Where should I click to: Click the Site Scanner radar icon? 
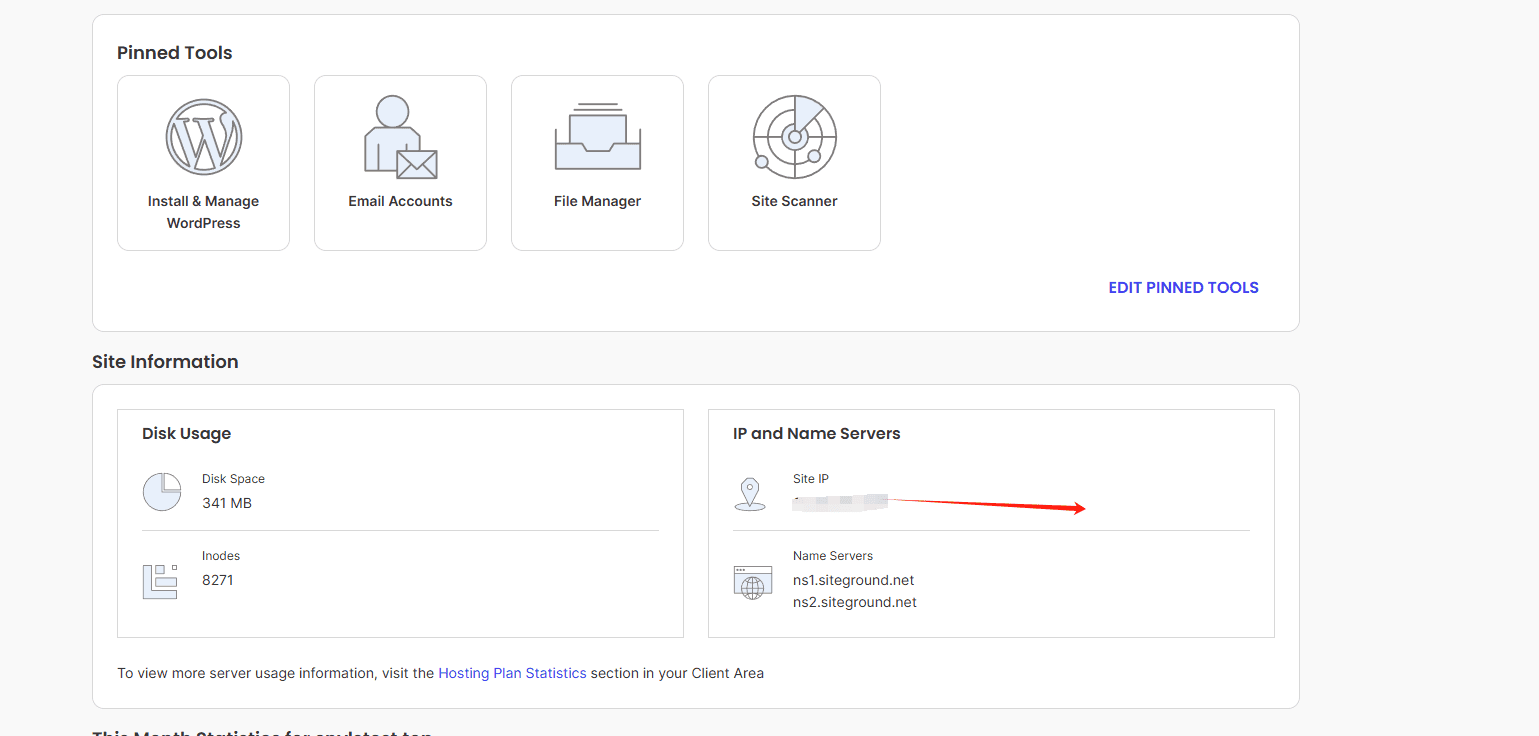coord(794,136)
